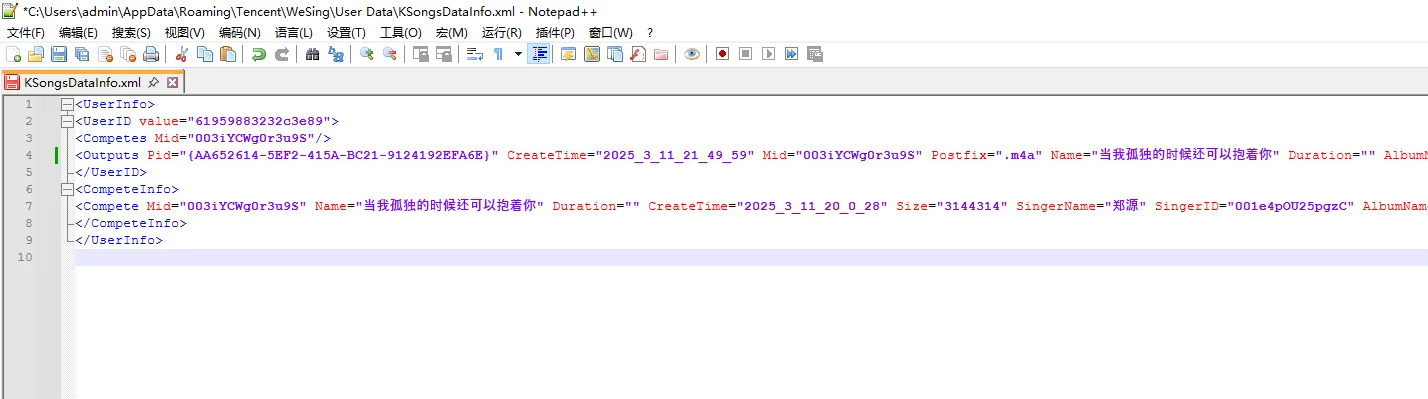Screen dimensions: 1428x399
Task: Start macro recording with the red dot
Action: [x=723, y=54]
